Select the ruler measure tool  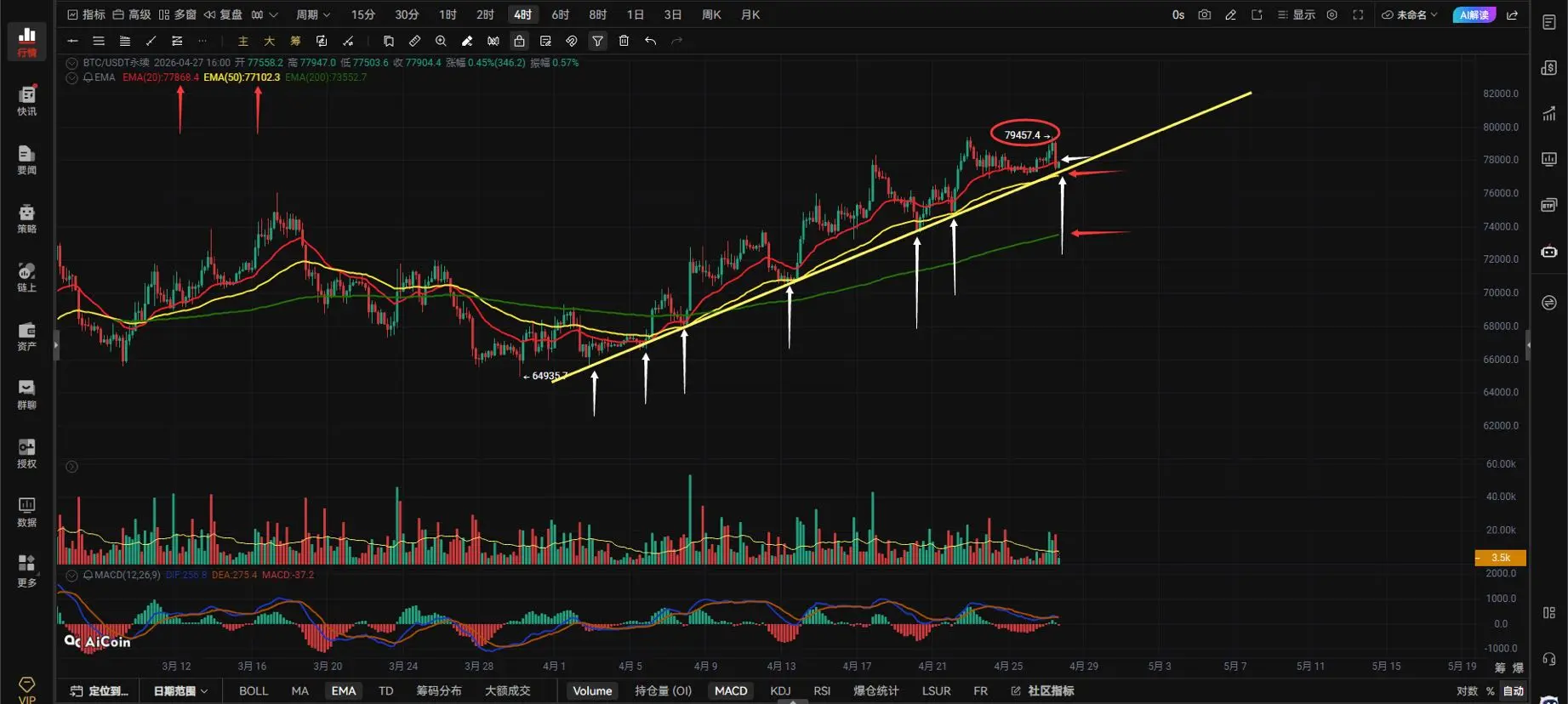[x=414, y=41]
